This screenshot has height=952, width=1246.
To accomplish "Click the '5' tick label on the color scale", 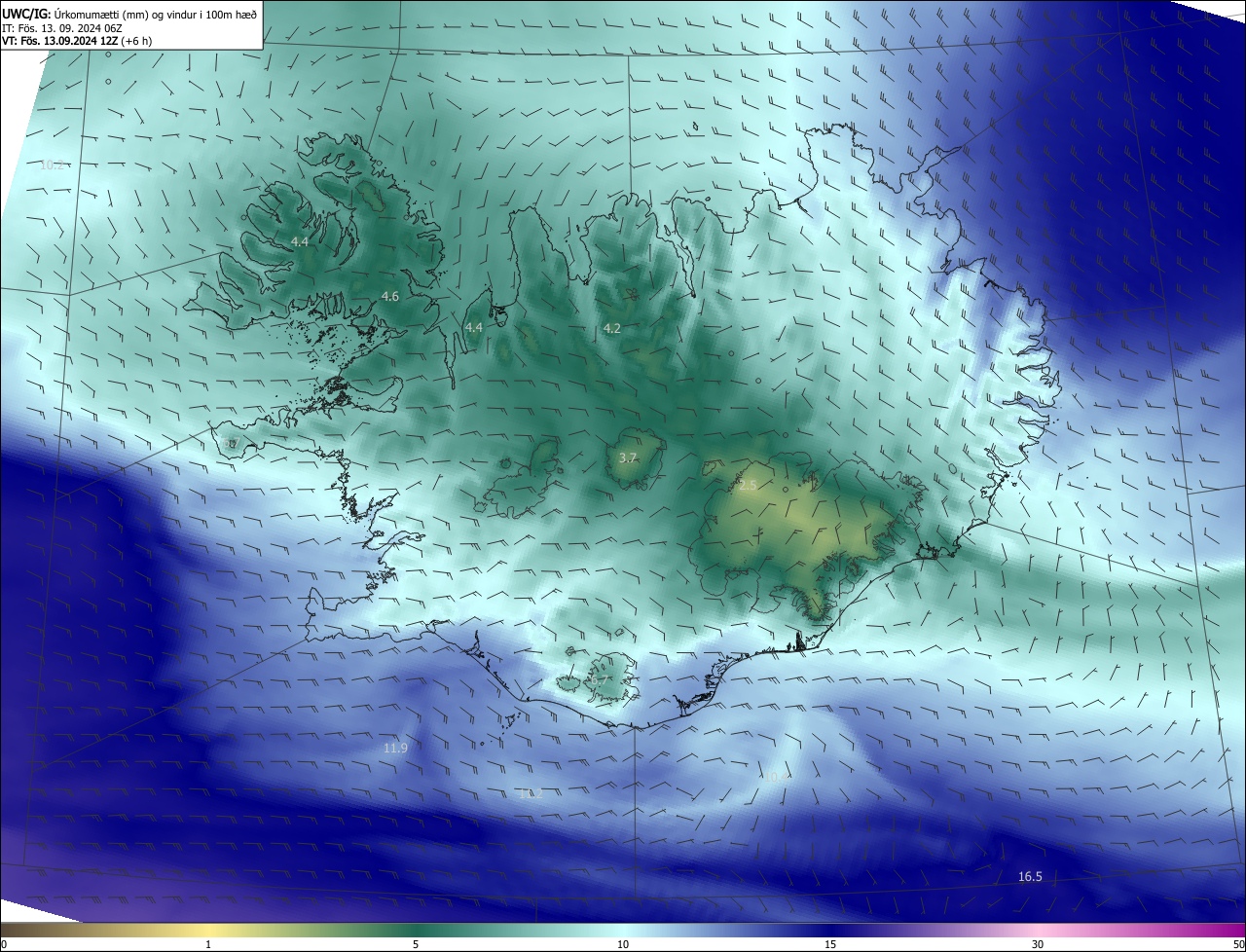I will [x=416, y=944].
